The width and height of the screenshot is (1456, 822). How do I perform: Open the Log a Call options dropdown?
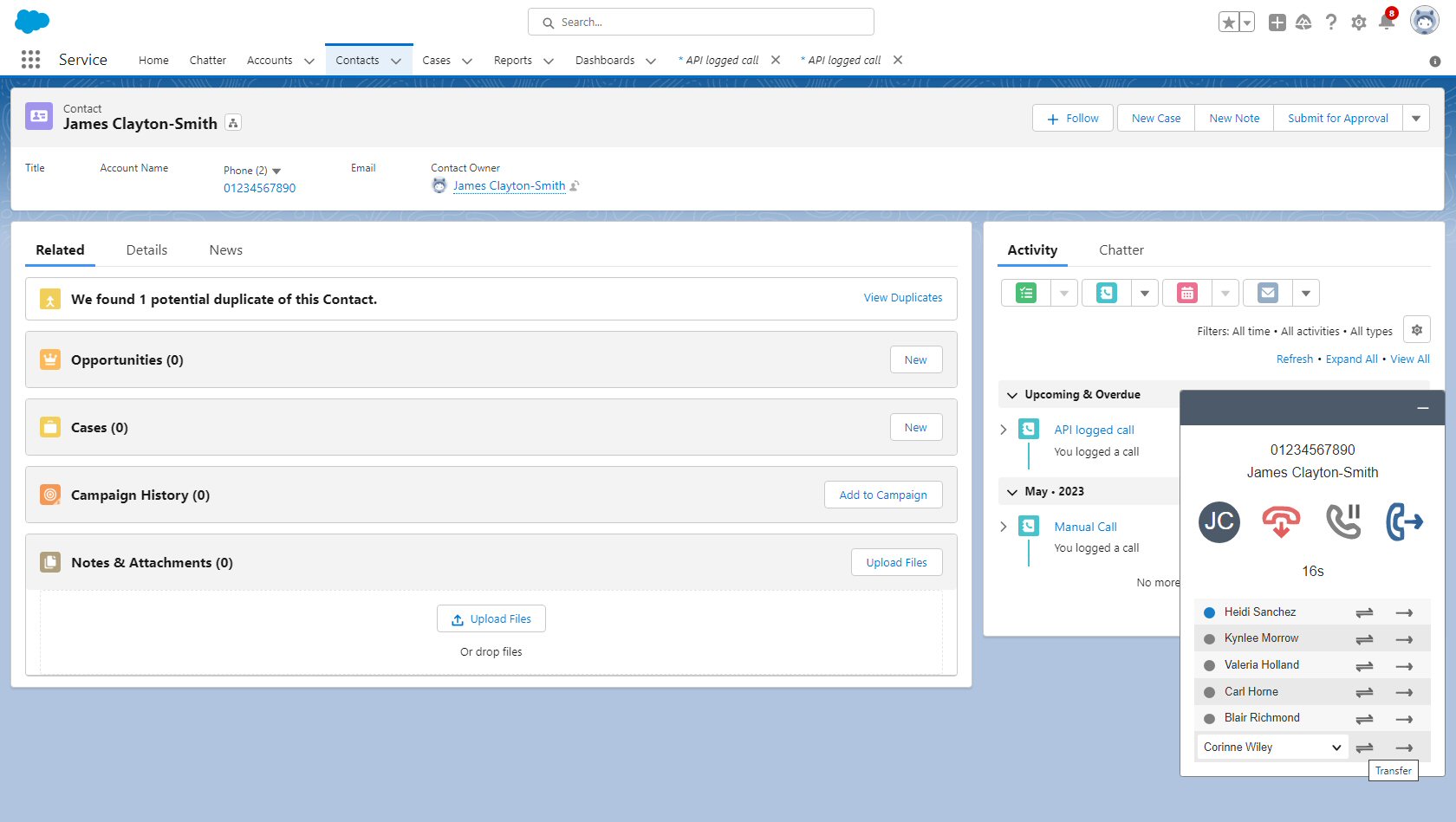1144,293
